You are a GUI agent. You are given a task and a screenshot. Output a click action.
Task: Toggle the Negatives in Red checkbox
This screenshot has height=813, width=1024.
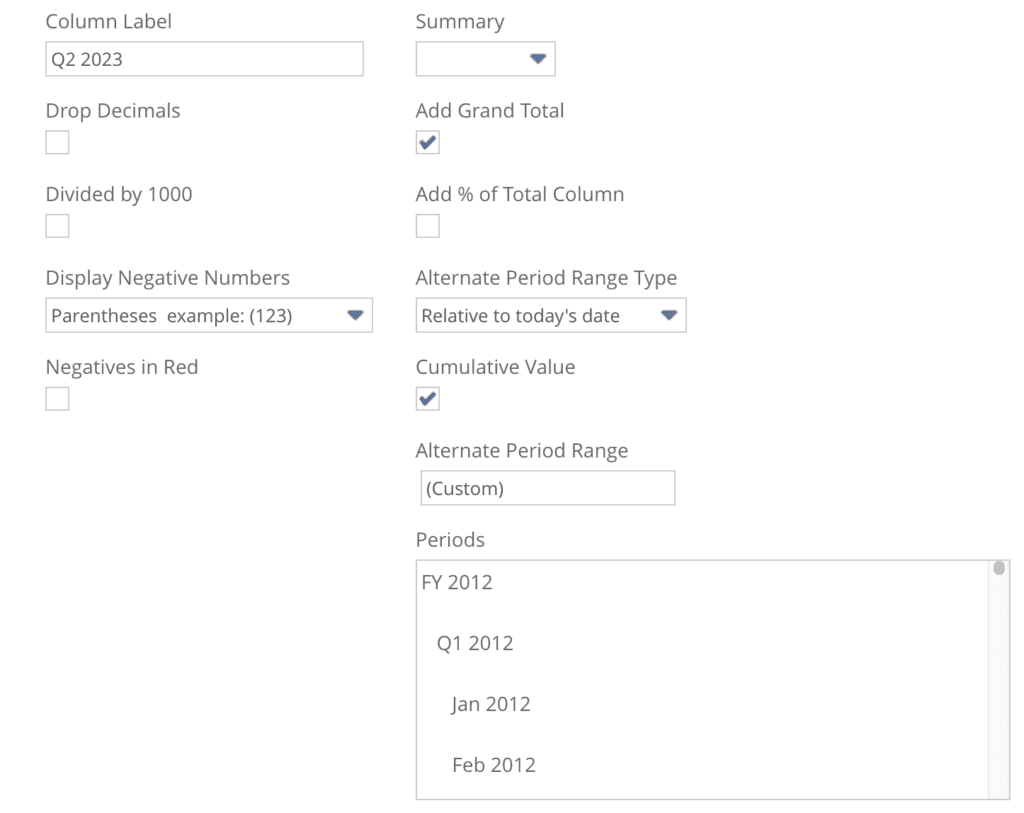pyautogui.click(x=57, y=398)
